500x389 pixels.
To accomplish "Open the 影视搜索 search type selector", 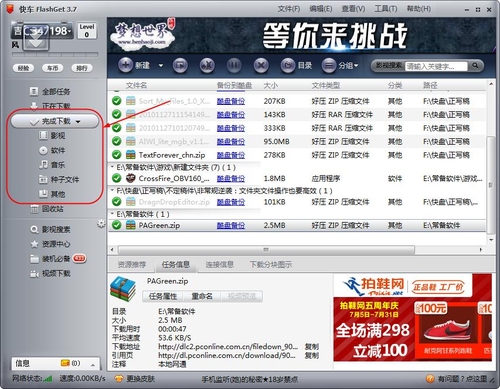I will pyautogui.click(x=389, y=66).
